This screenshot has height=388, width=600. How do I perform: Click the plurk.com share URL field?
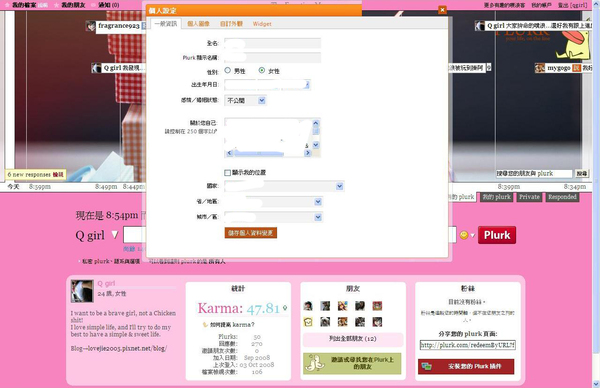coord(468,345)
